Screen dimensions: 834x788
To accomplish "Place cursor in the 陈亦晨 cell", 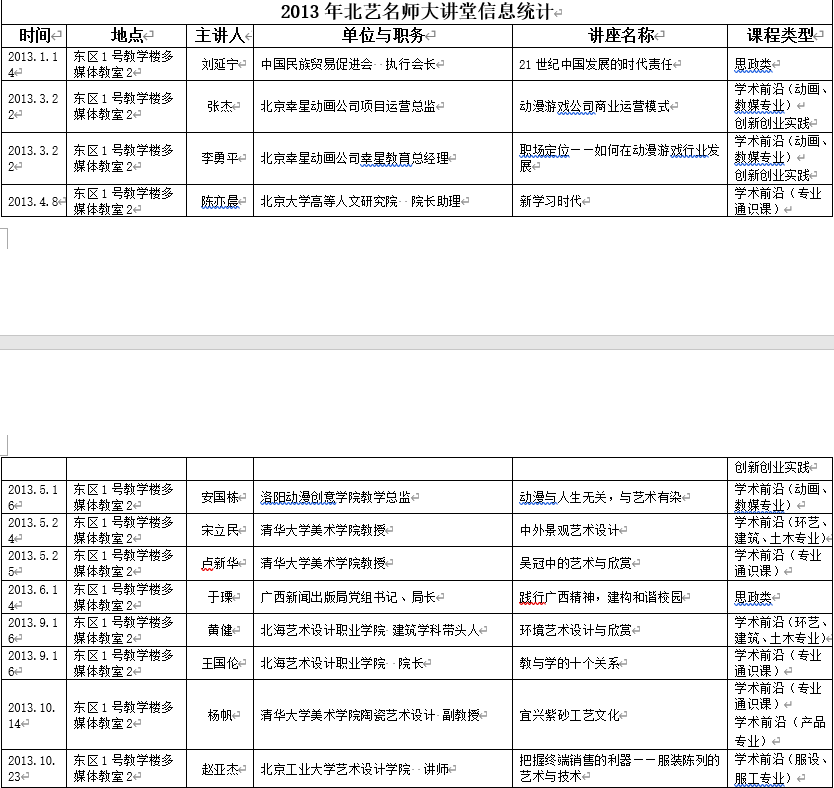I will click(x=217, y=201).
